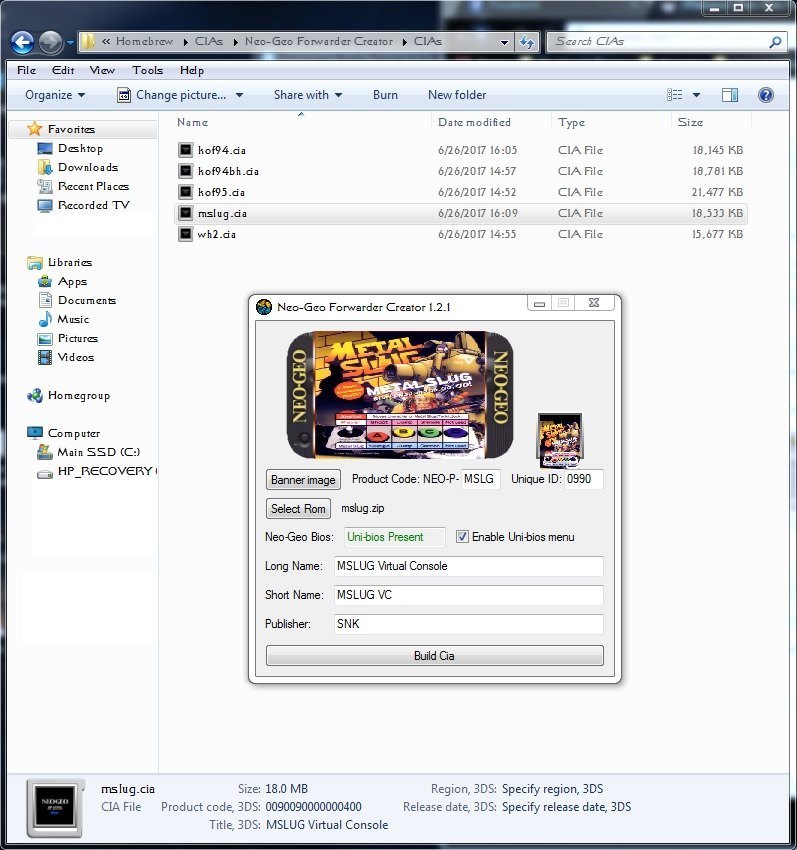Expand the Share with dropdown
The height and width of the screenshot is (850, 797).
click(308, 95)
